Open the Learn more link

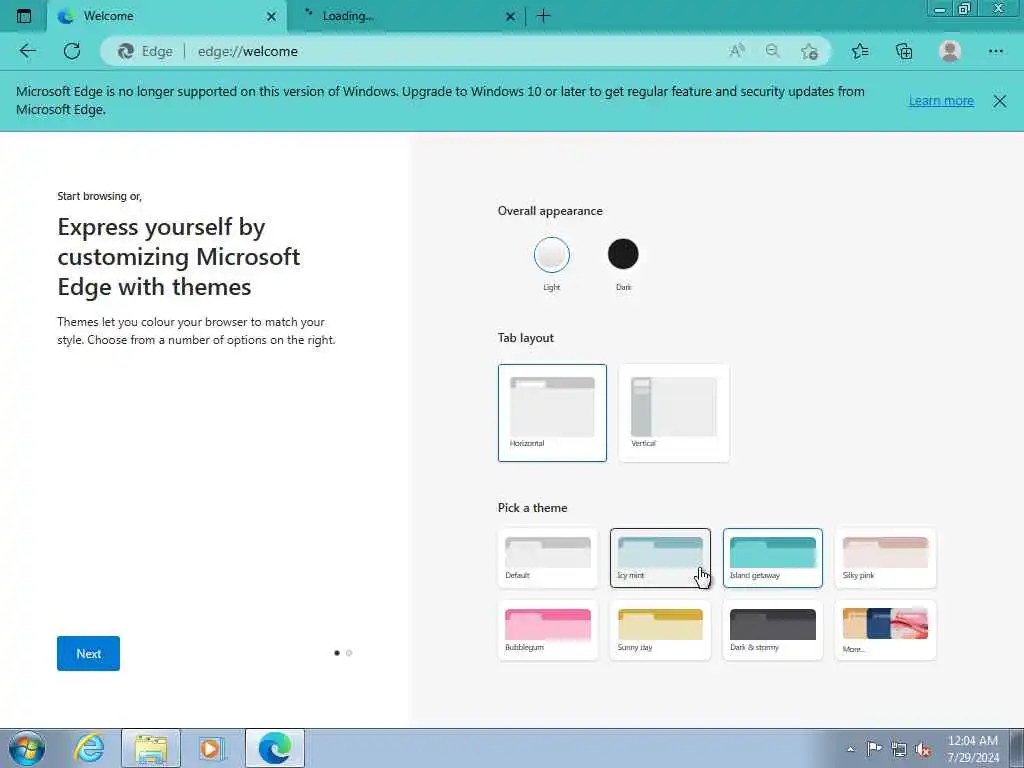(941, 101)
